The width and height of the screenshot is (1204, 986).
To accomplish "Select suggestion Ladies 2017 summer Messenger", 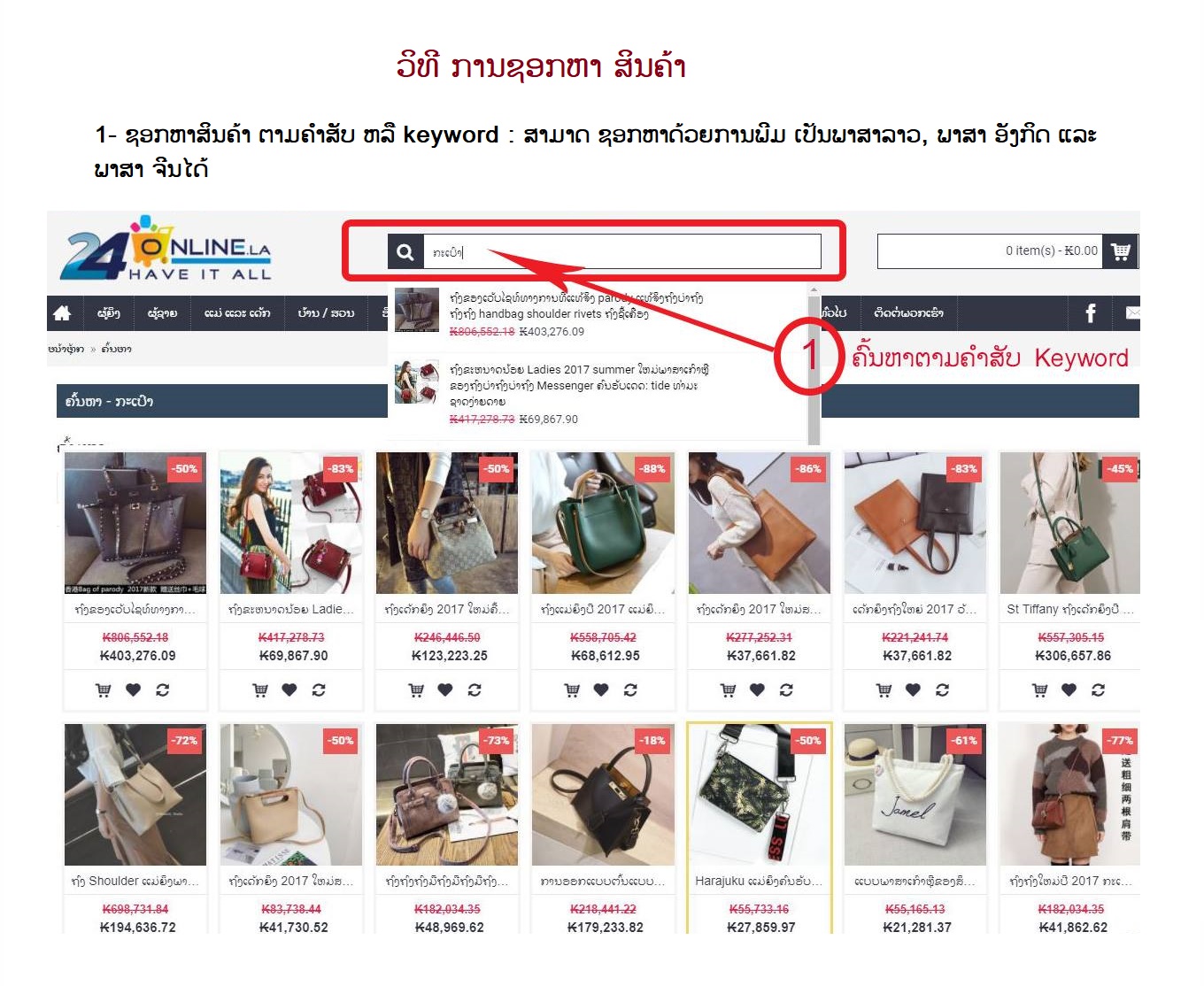I will coord(598,393).
